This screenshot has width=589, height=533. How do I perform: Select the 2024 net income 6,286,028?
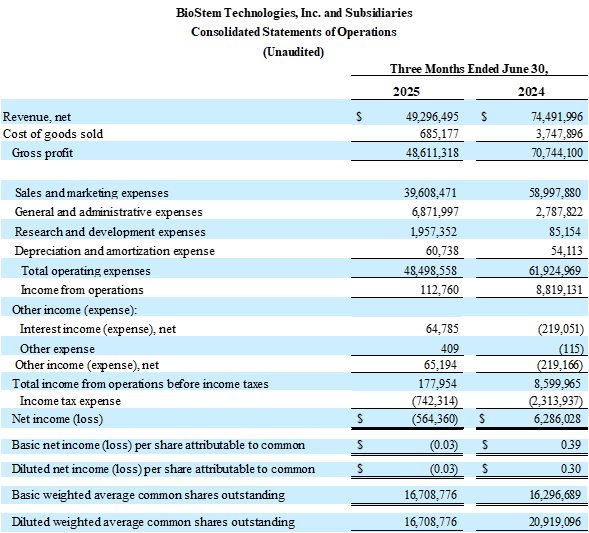point(557,418)
